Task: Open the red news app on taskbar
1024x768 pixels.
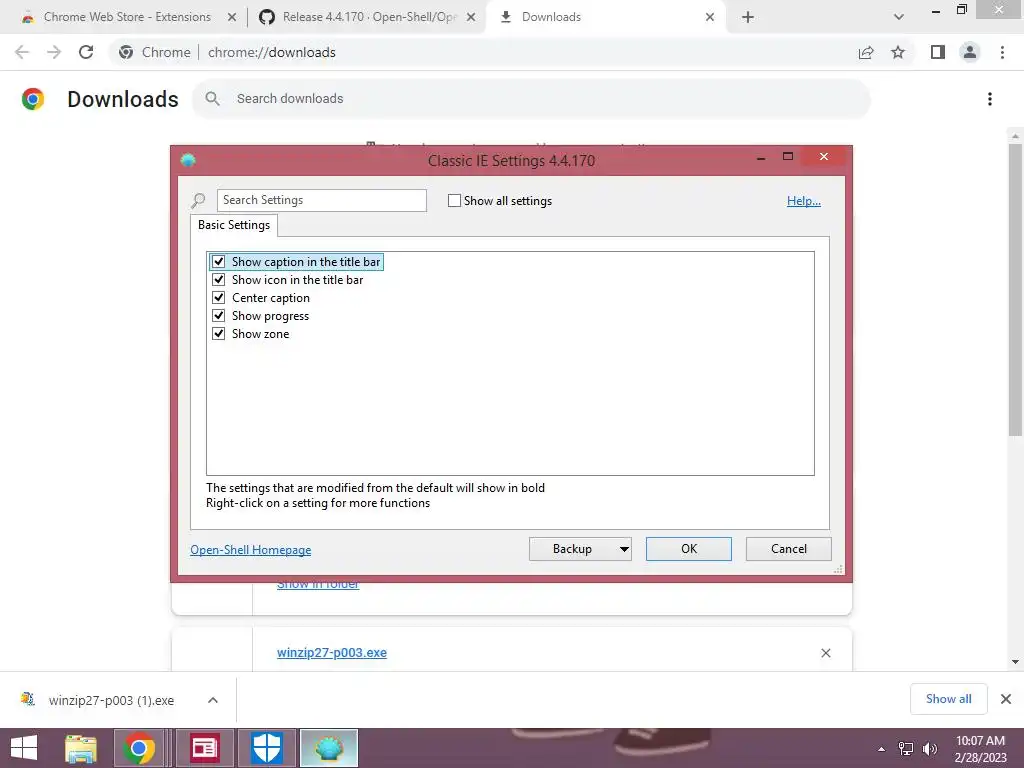Action: [204, 748]
